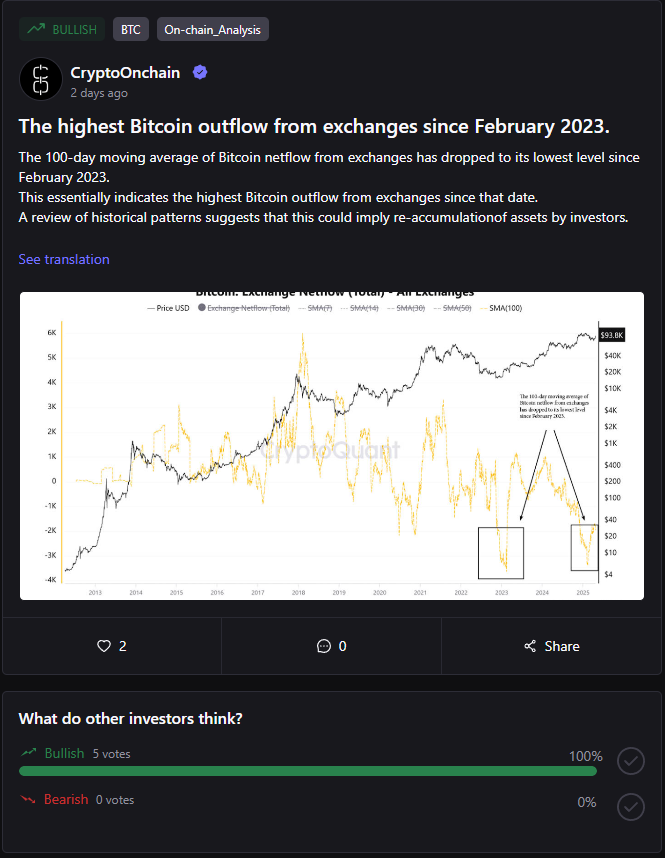Select the BTC tag

click(131, 30)
